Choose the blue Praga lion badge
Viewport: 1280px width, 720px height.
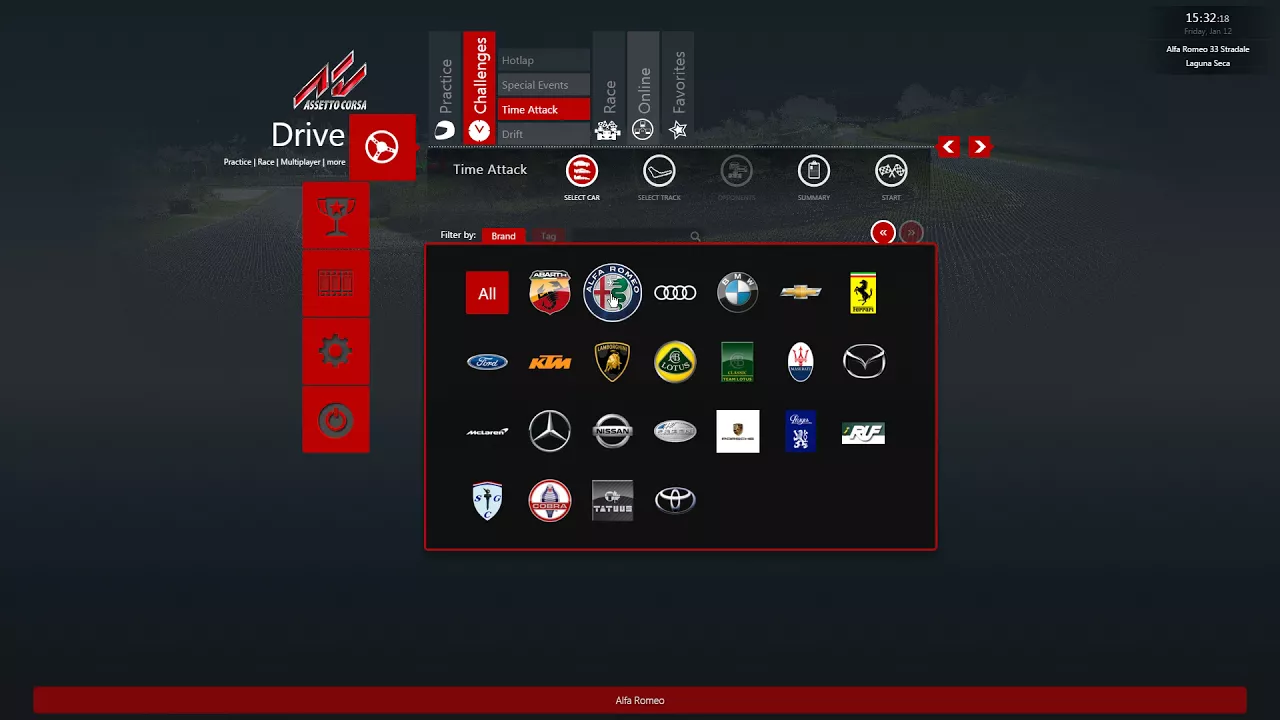tap(800, 431)
